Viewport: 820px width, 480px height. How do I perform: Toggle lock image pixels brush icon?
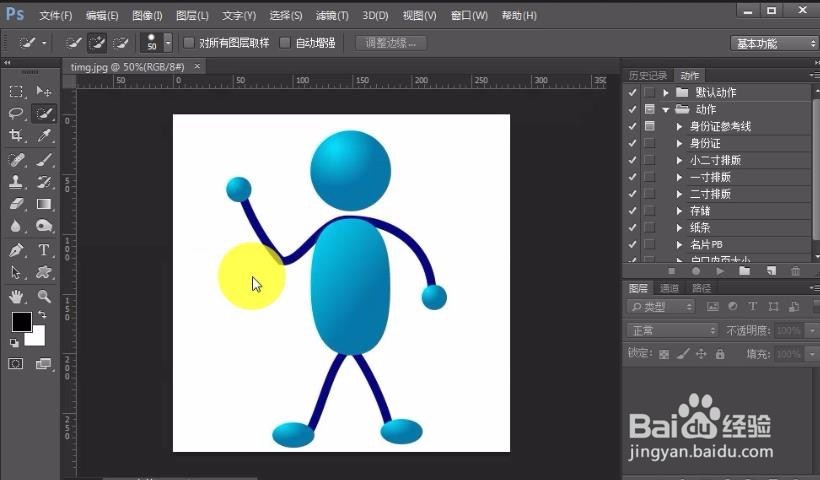(683, 354)
